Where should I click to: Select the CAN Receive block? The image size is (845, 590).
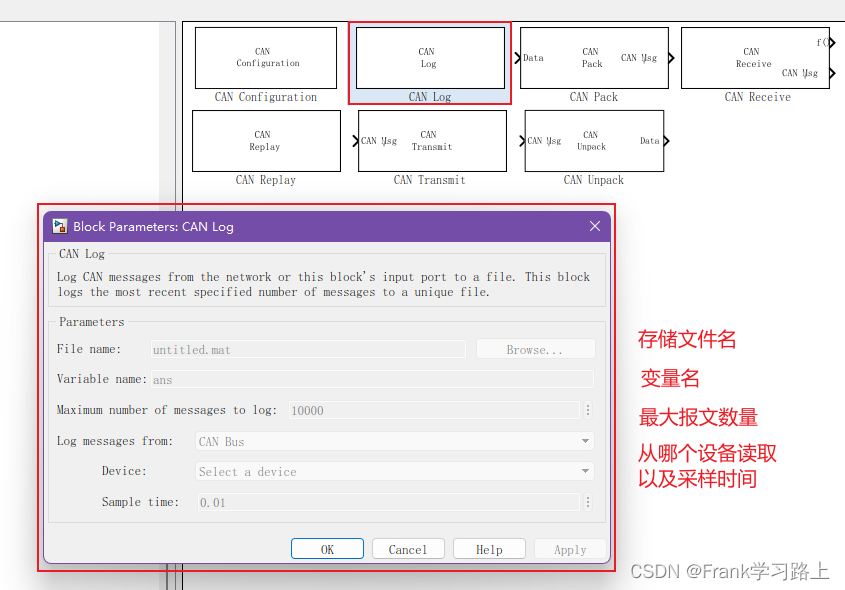click(x=753, y=58)
